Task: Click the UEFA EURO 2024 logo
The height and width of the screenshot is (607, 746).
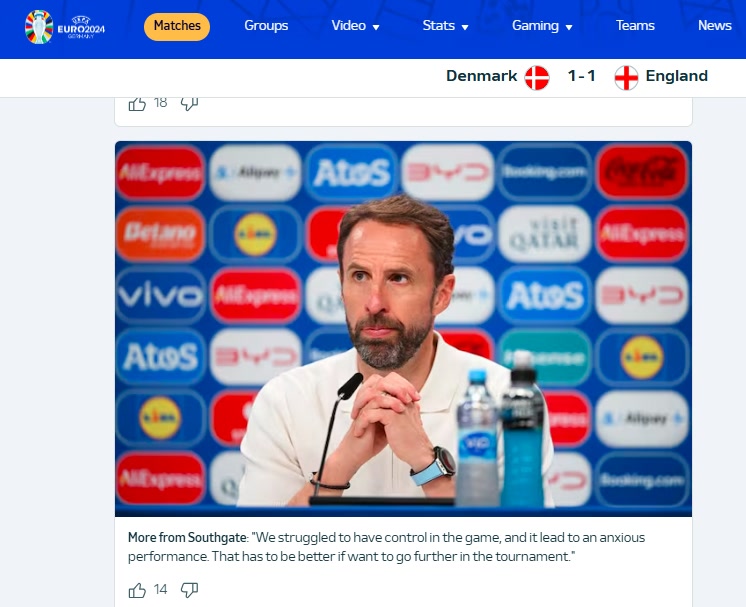Action: point(65,27)
